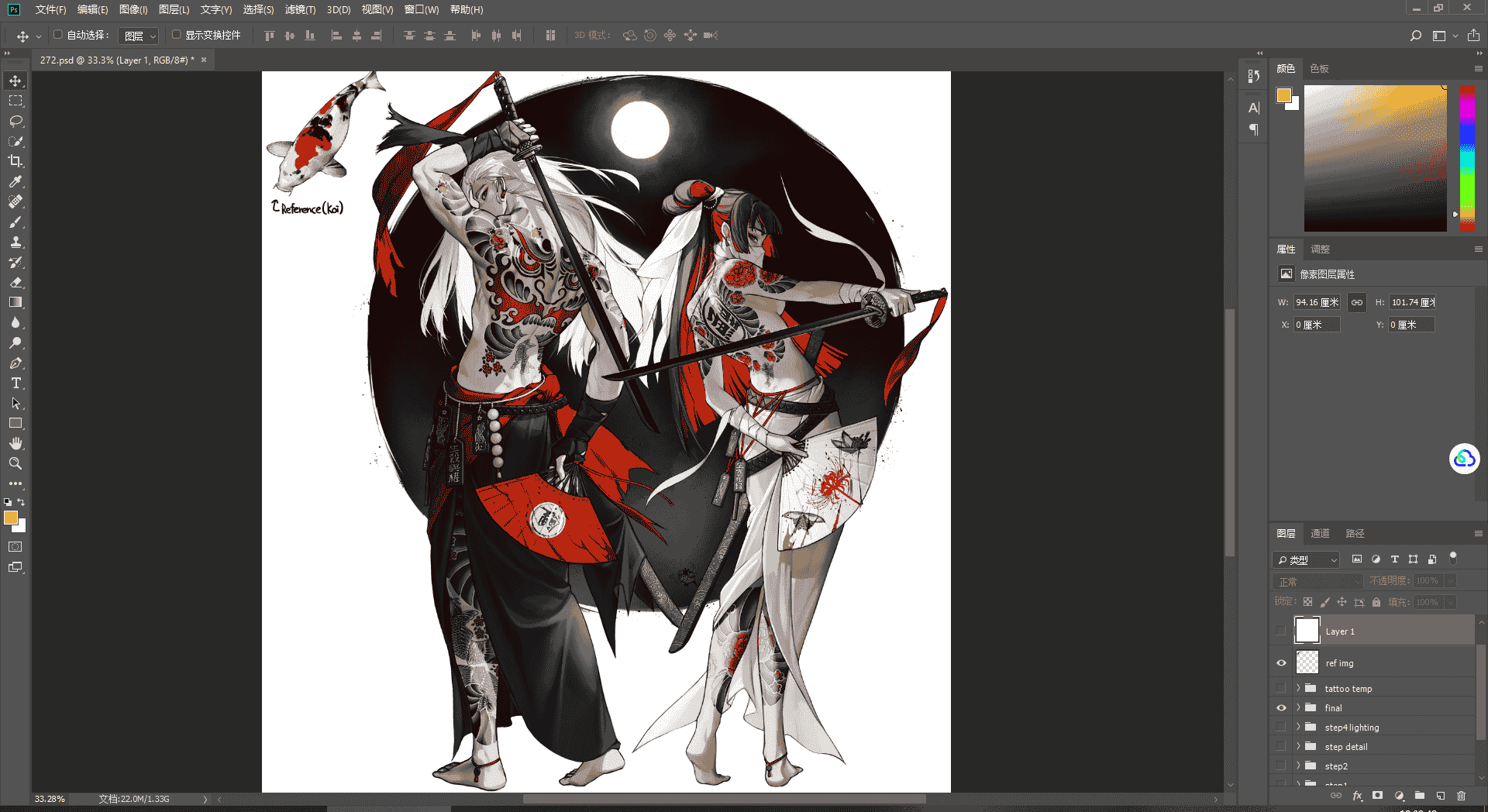Show the Layer 1 layer
Image resolution: width=1488 pixels, height=812 pixels.
(1281, 631)
